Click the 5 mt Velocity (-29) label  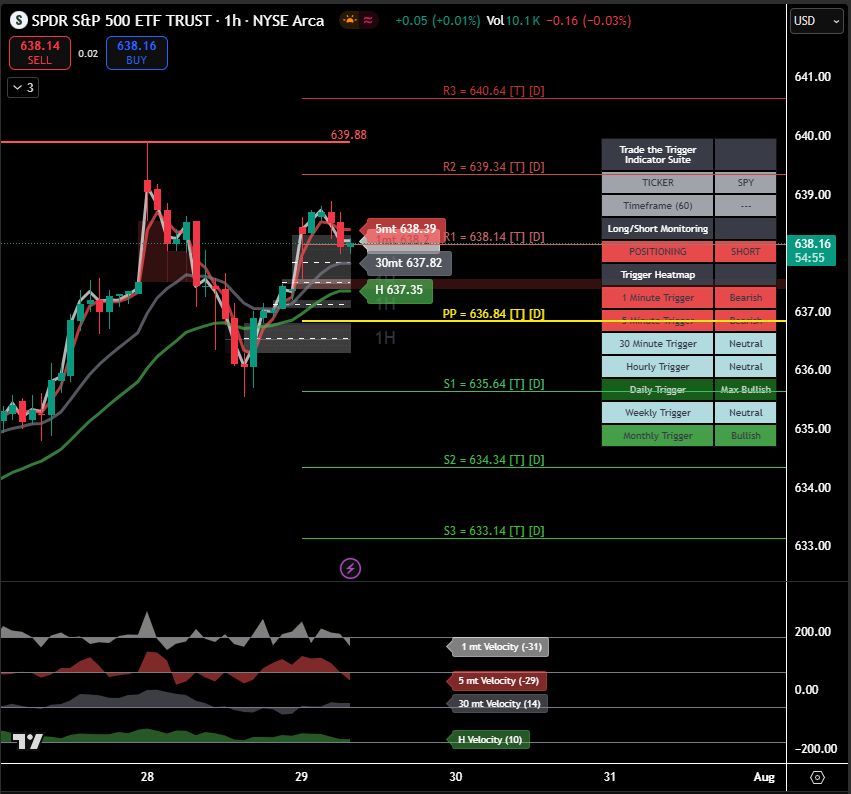pyautogui.click(x=498, y=681)
